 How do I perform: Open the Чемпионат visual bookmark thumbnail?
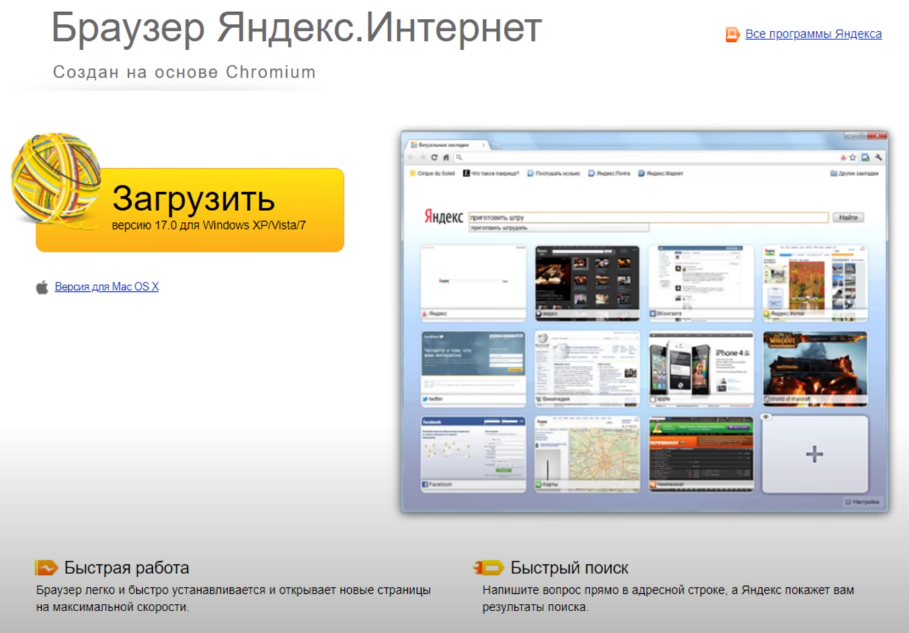click(701, 454)
